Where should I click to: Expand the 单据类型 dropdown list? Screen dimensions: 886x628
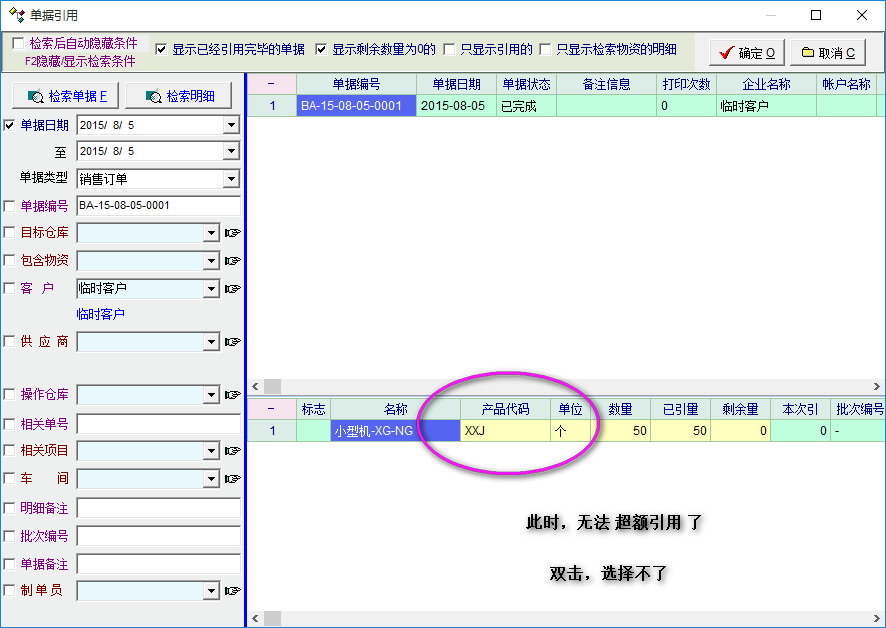231,179
